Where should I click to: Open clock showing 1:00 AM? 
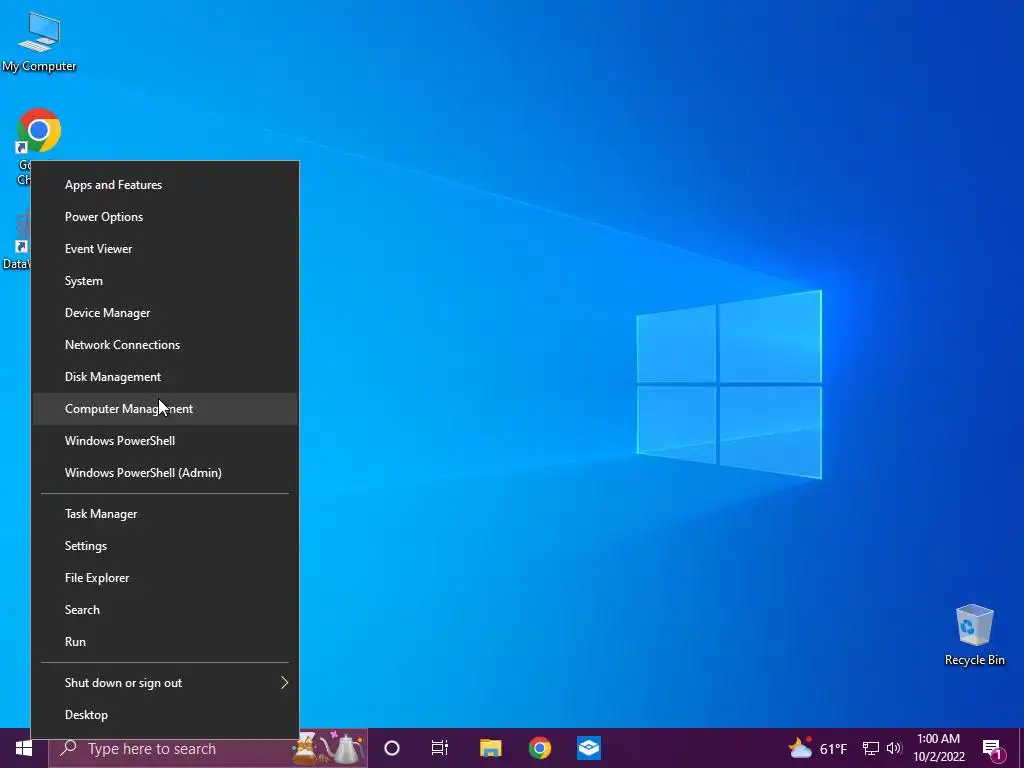pos(938,748)
